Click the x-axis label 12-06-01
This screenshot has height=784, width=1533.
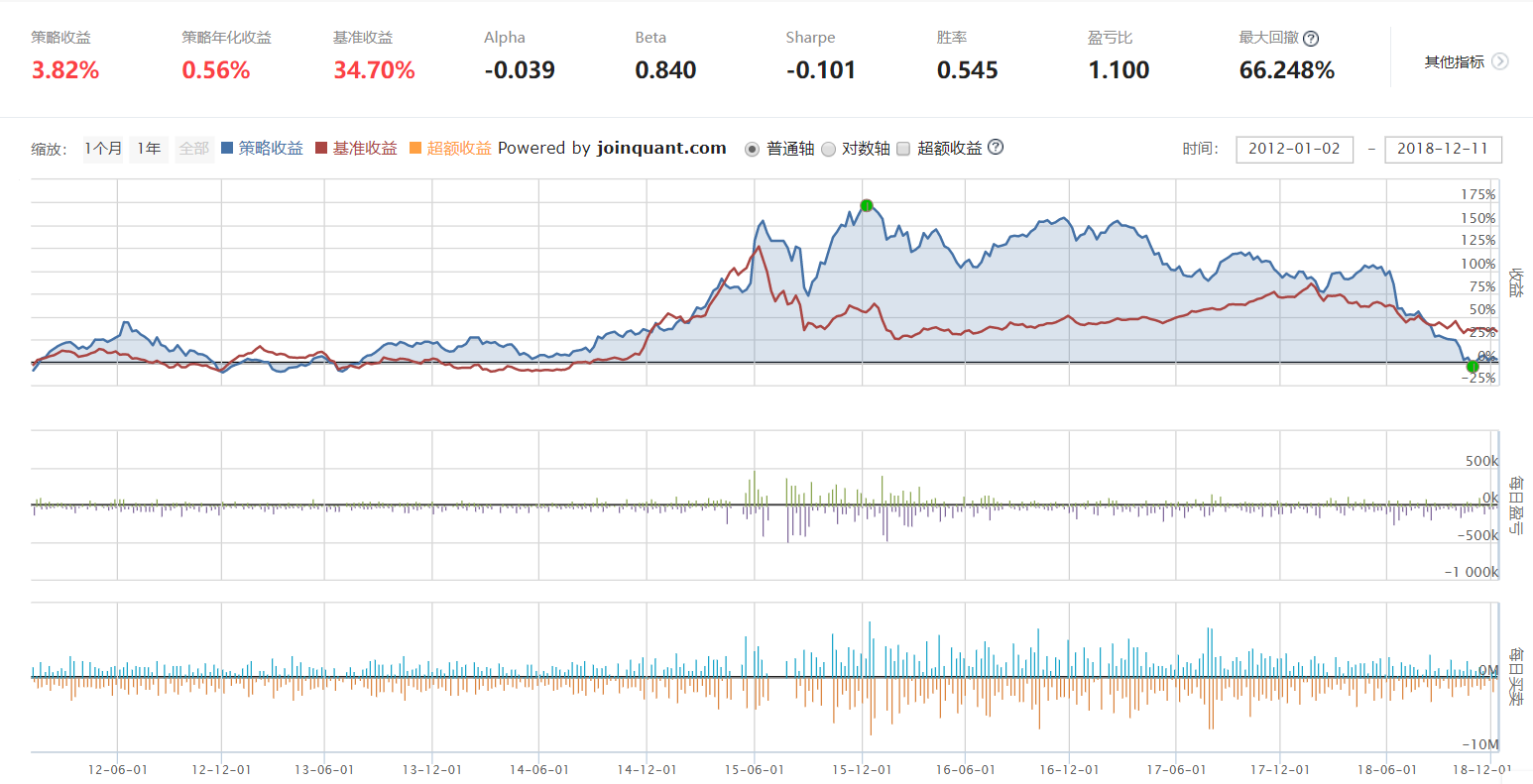[x=117, y=770]
